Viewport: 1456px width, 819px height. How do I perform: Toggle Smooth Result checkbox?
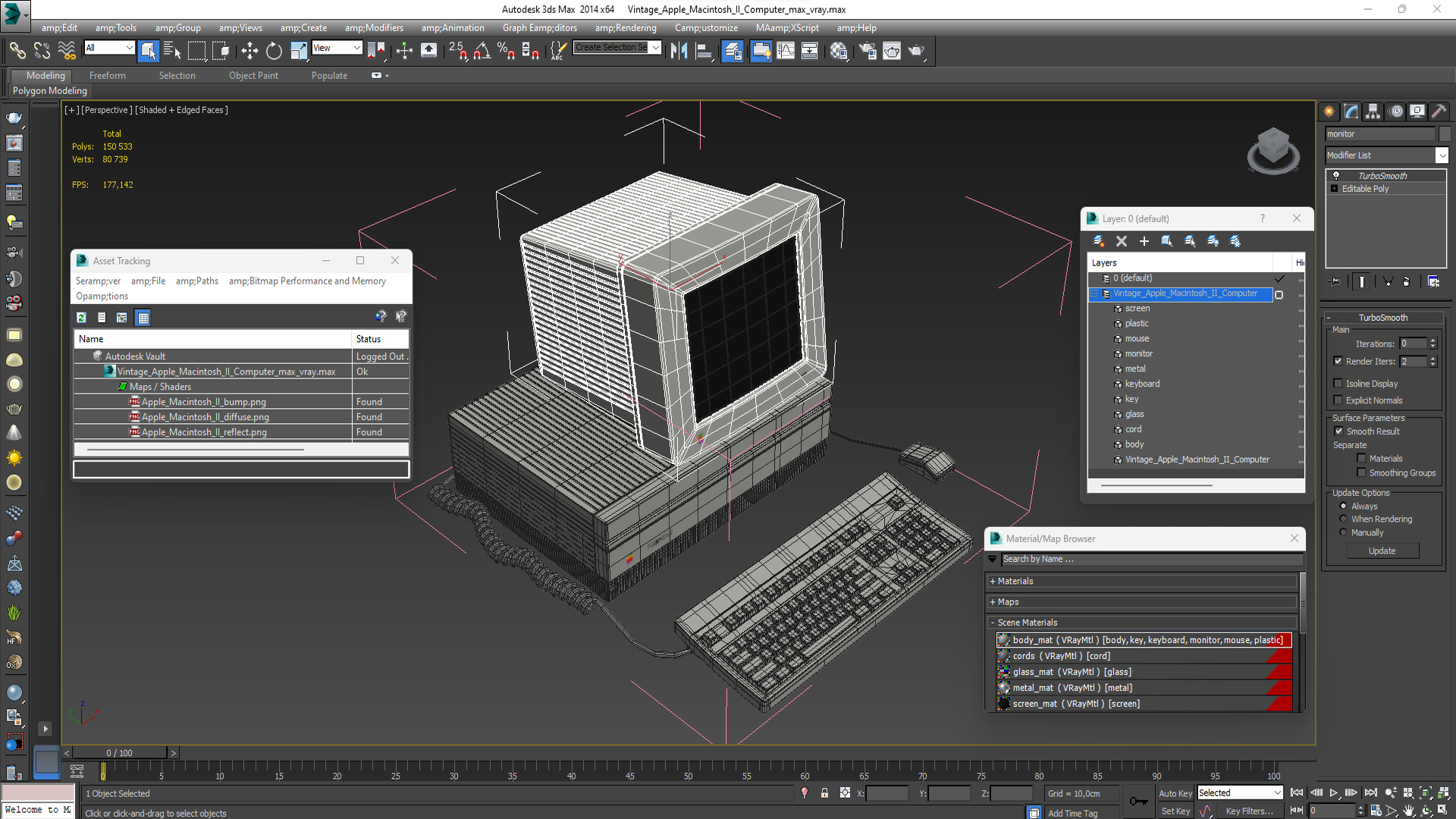pyautogui.click(x=1338, y=431)
